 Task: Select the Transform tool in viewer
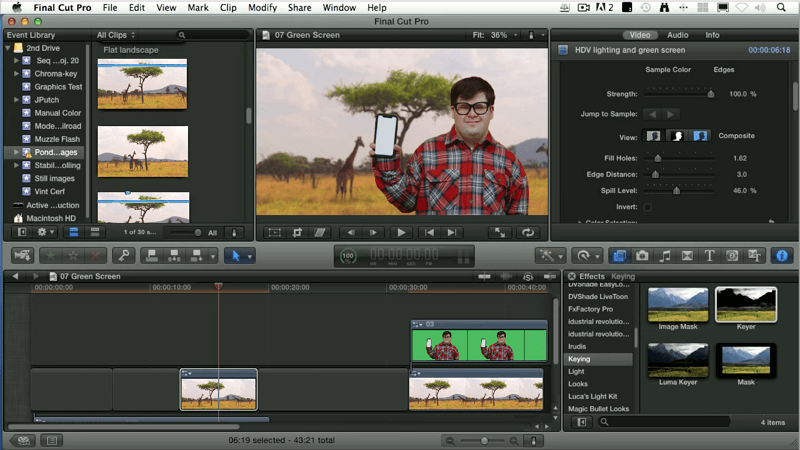pyautogui.click(x=274, y=232)
